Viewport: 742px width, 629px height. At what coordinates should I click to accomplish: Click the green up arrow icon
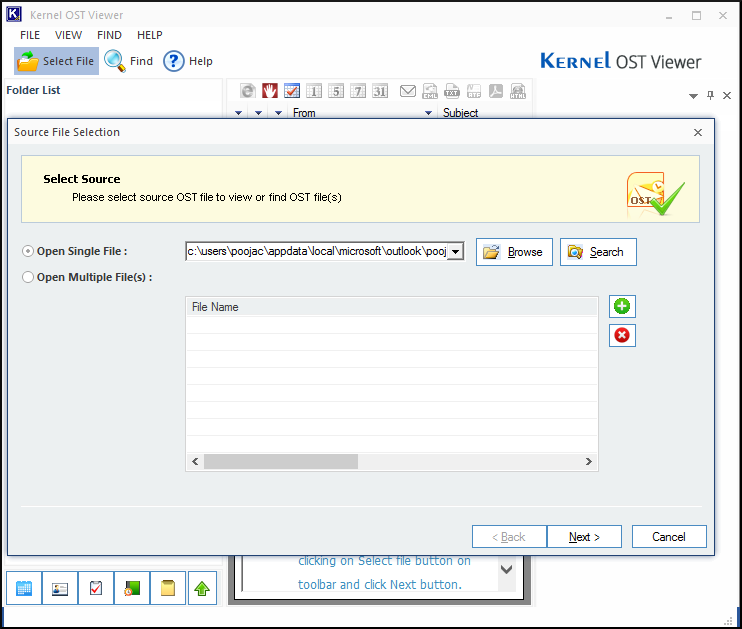tap(203, 588)
